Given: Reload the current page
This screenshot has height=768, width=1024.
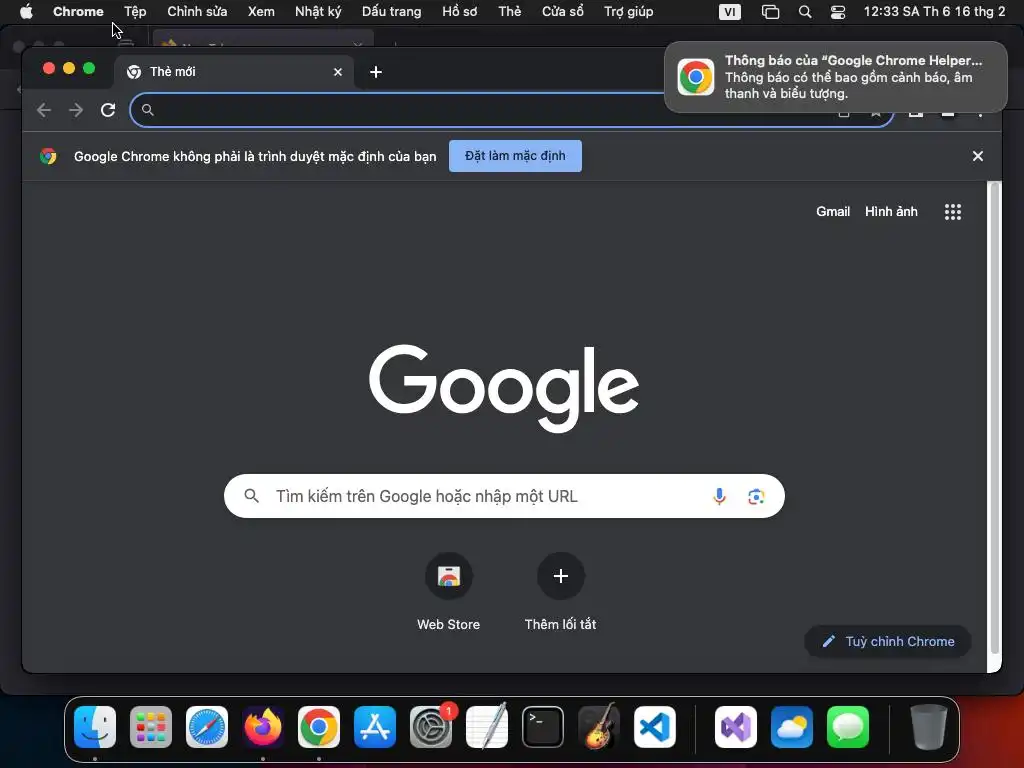Looking at the screenshot, I should [x=108, y=110].
